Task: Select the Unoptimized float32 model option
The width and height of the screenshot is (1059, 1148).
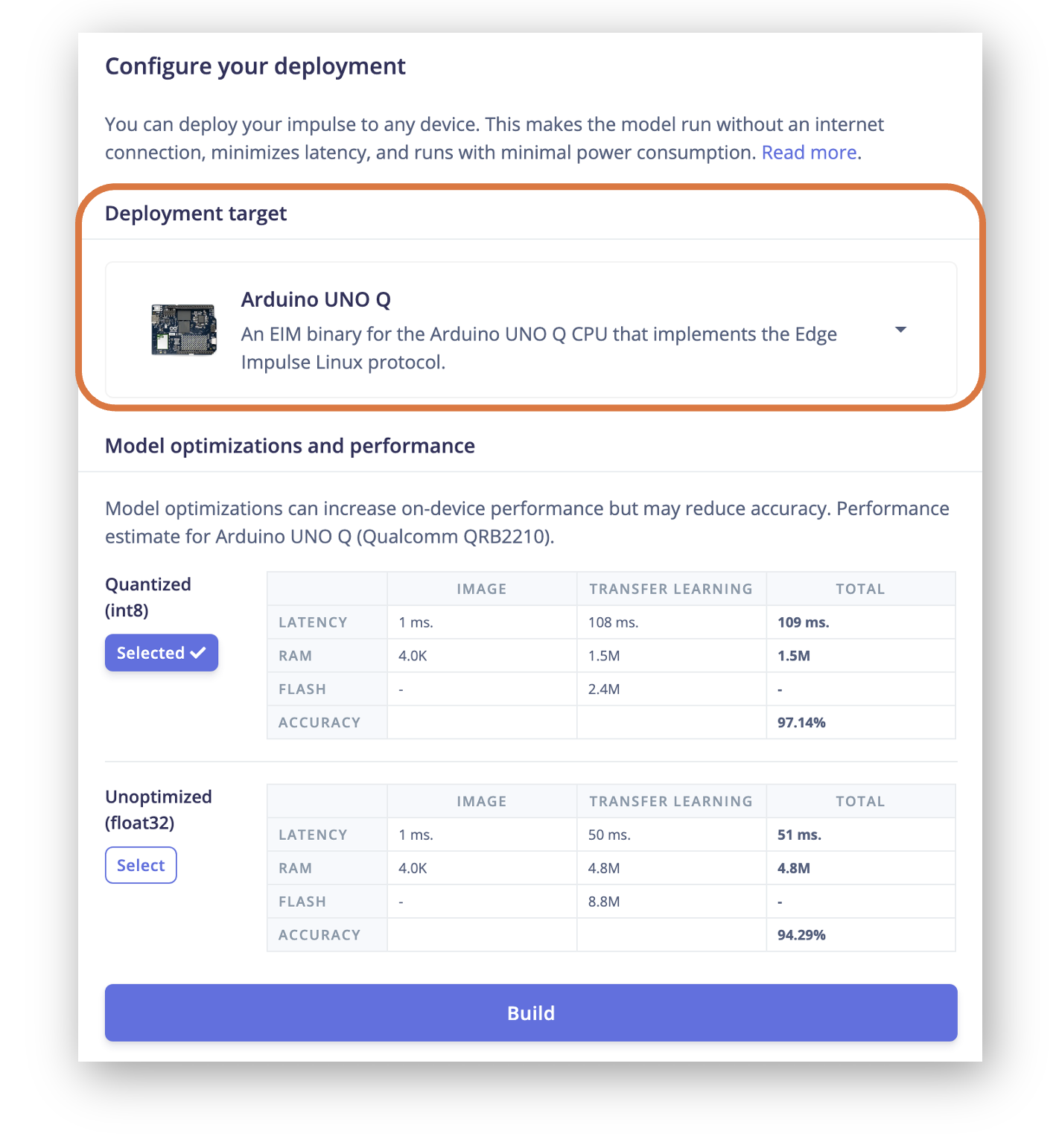Action: point(141,865)
